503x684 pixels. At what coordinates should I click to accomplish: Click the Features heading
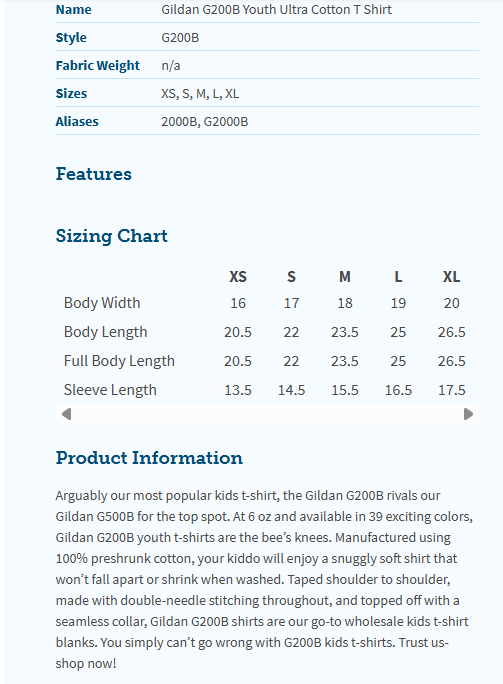(94, 174)
